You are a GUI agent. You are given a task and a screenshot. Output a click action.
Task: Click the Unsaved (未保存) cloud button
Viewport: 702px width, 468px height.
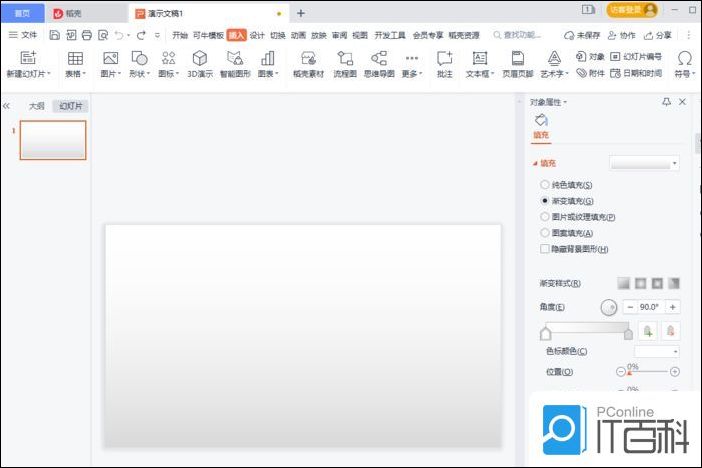click(582, 35)
